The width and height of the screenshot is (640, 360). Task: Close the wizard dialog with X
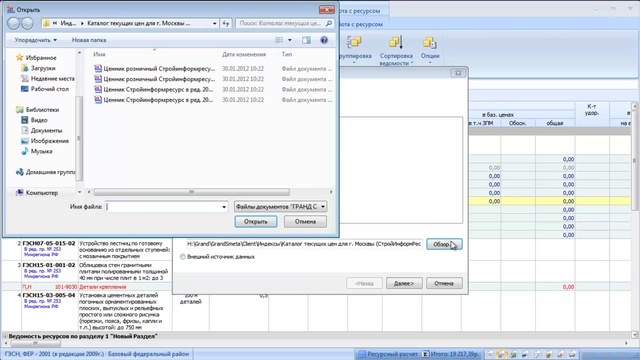(x=458, y=73)
